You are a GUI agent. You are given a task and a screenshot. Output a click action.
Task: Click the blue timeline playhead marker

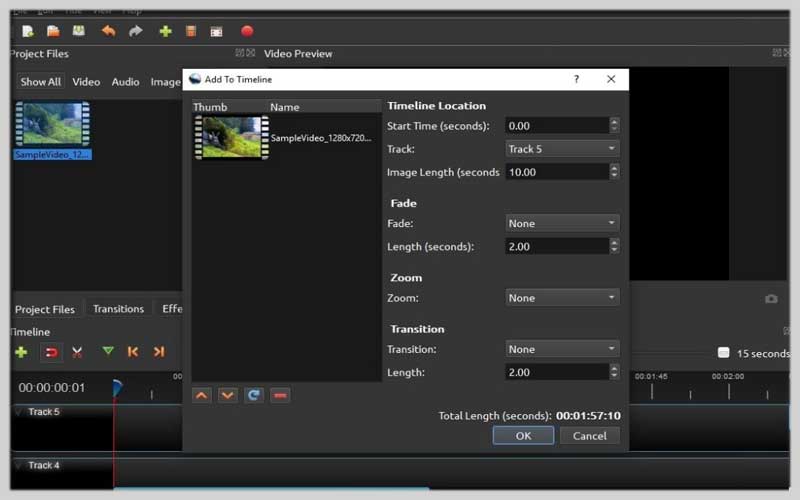117,387
